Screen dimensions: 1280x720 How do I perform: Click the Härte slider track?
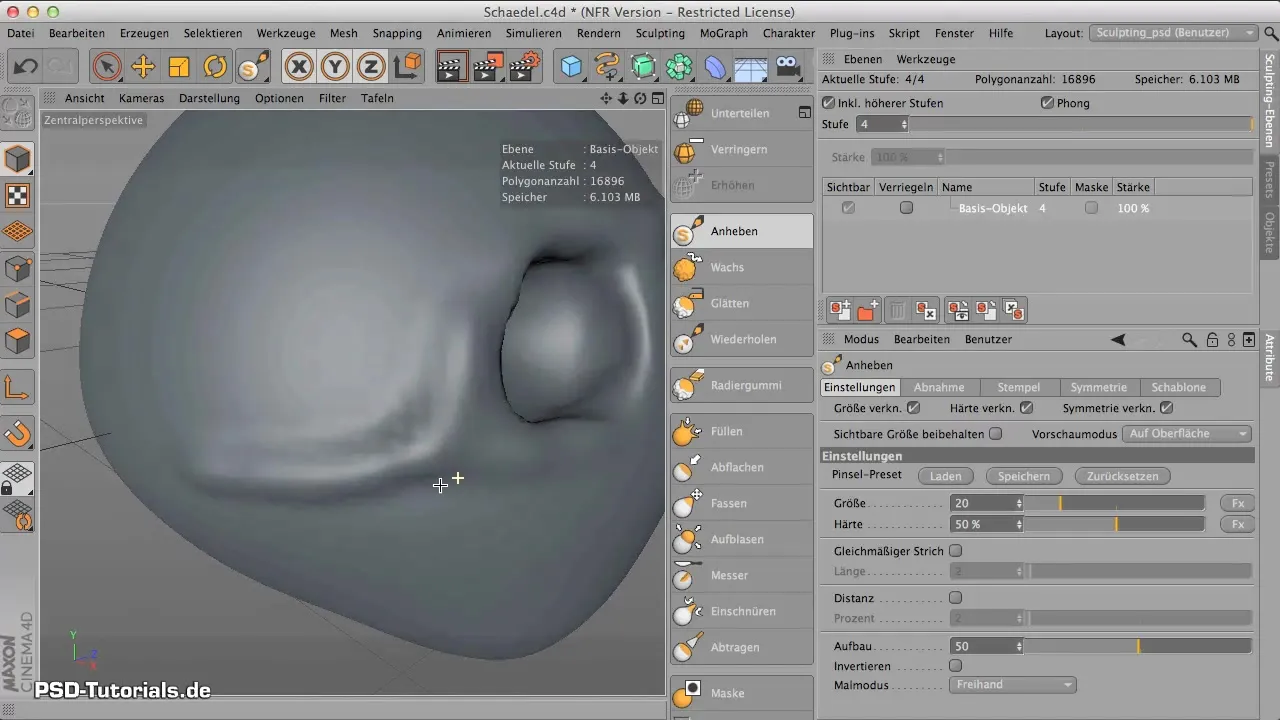click(x=1115, y=524)
